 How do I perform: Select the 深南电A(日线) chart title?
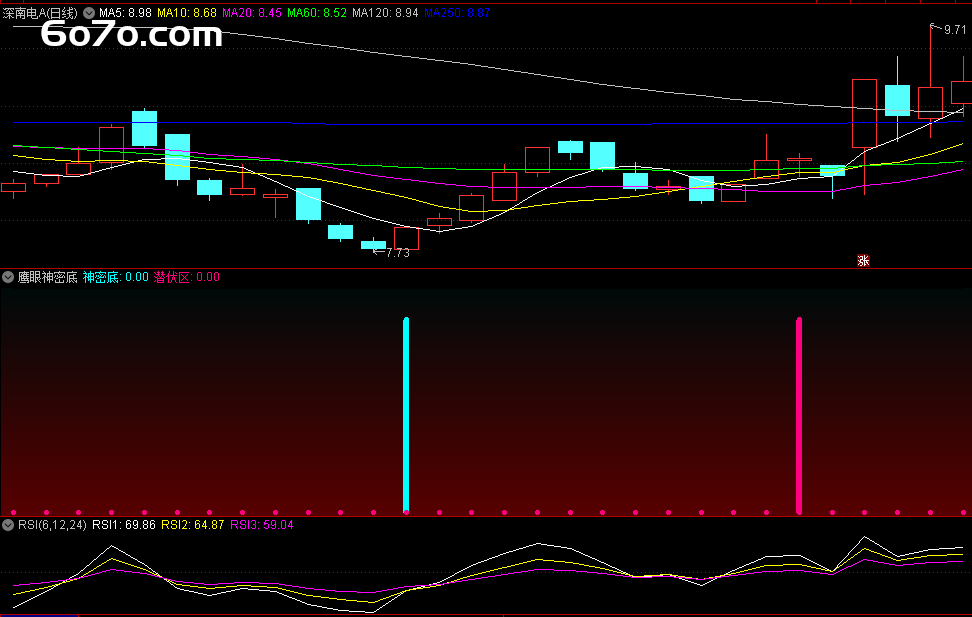[40, 13]
